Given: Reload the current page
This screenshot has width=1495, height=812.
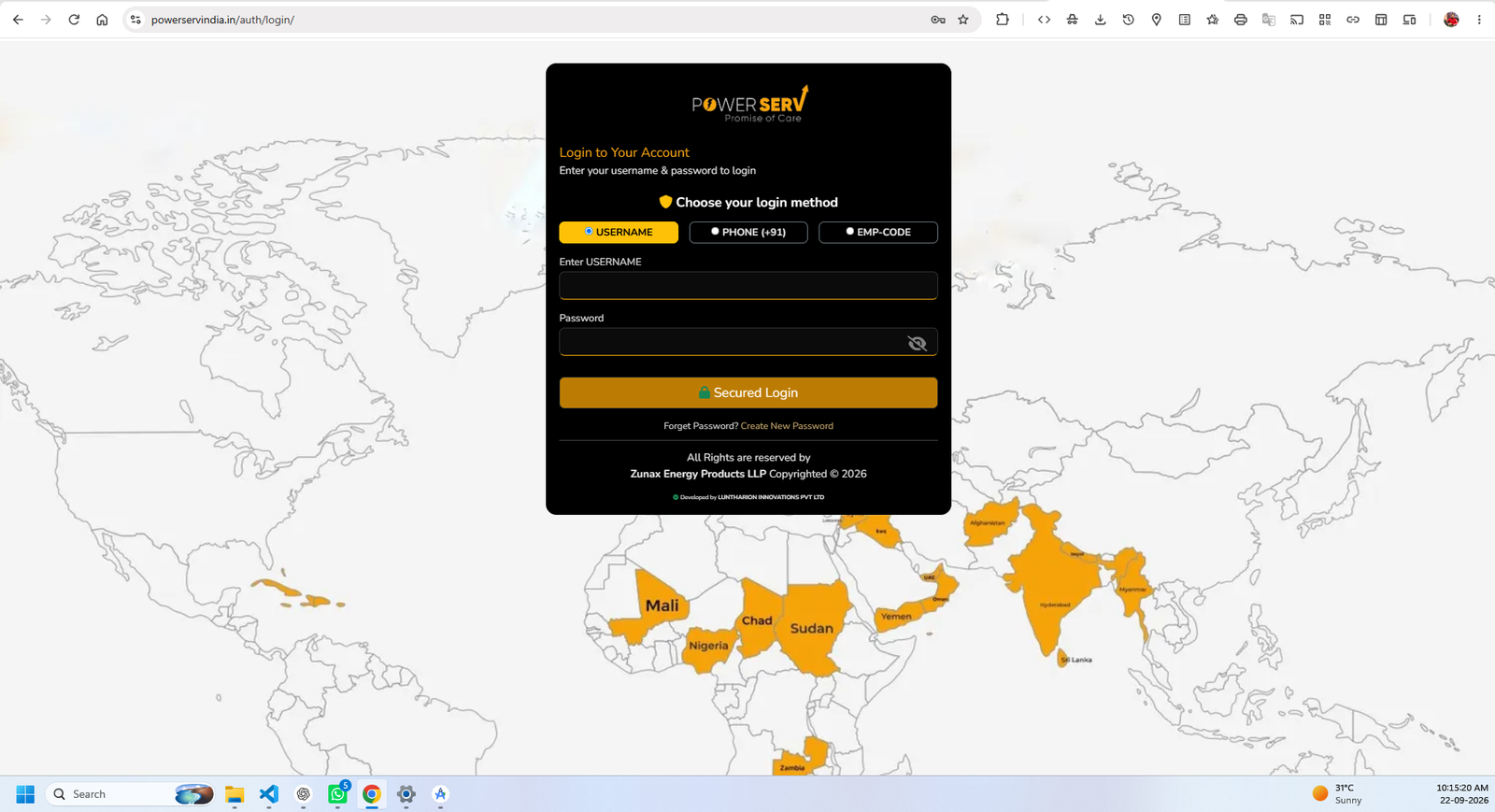Looking at the screenshot, I should click(x=74, y=20).
